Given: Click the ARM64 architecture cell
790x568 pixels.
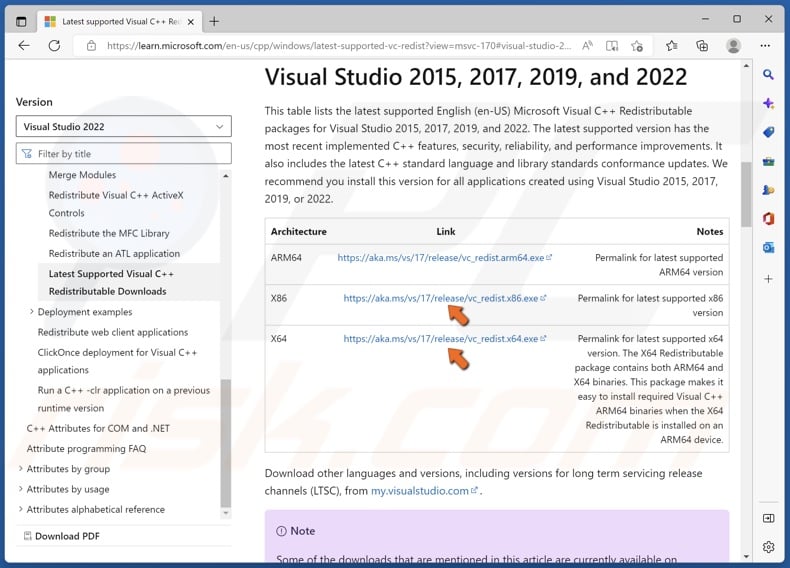Looking at the screenshot, I should click(286, 258).
